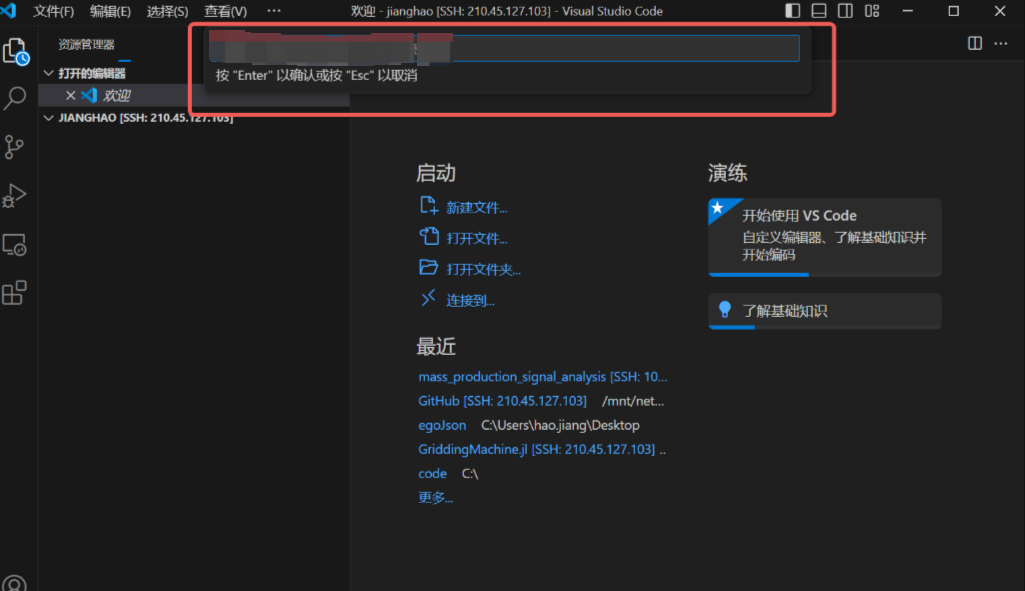Click 更多... to show more recents

pos(435,498)
